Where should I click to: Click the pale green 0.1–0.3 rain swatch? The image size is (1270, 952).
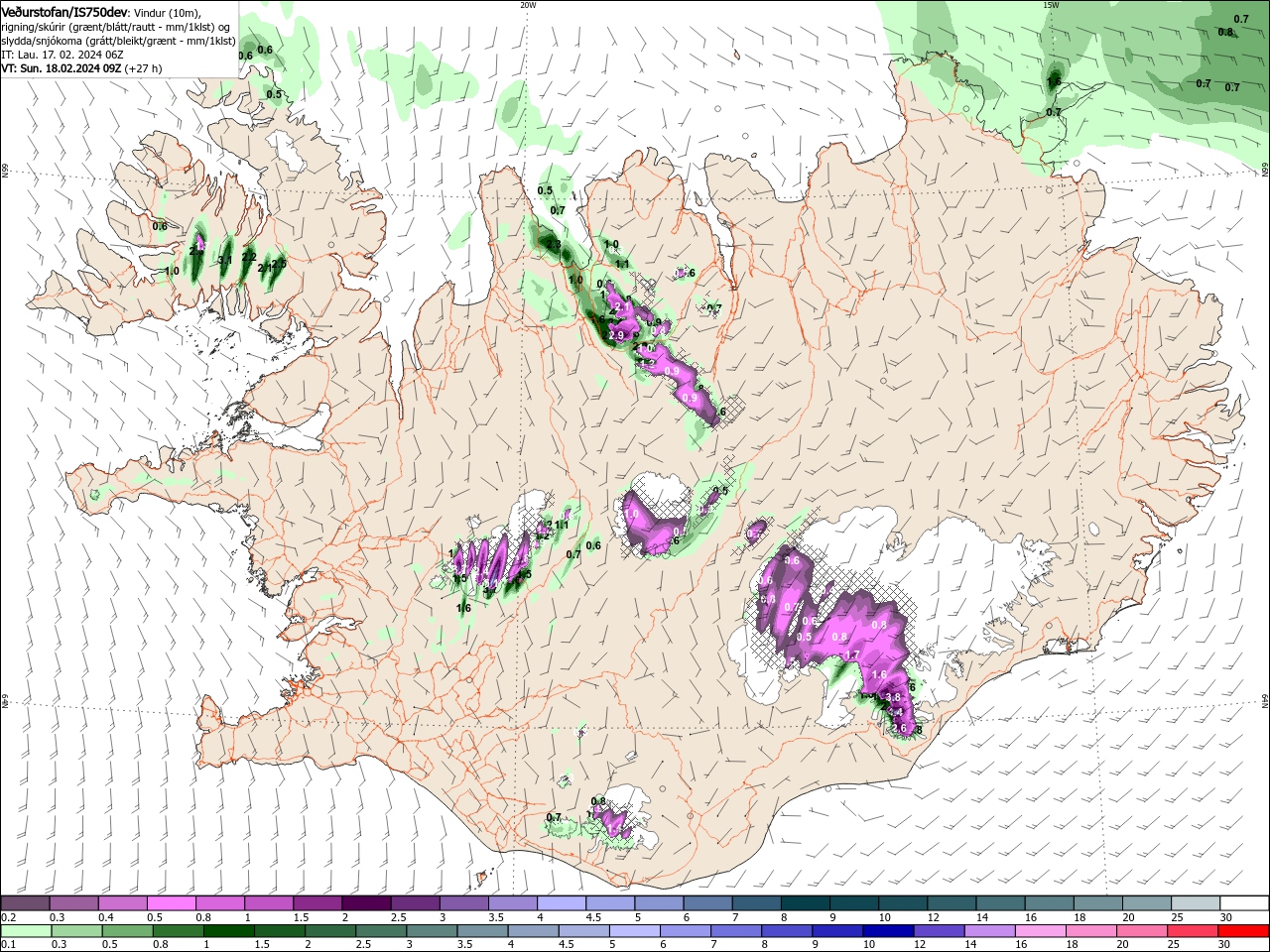(x=26, y=931)
